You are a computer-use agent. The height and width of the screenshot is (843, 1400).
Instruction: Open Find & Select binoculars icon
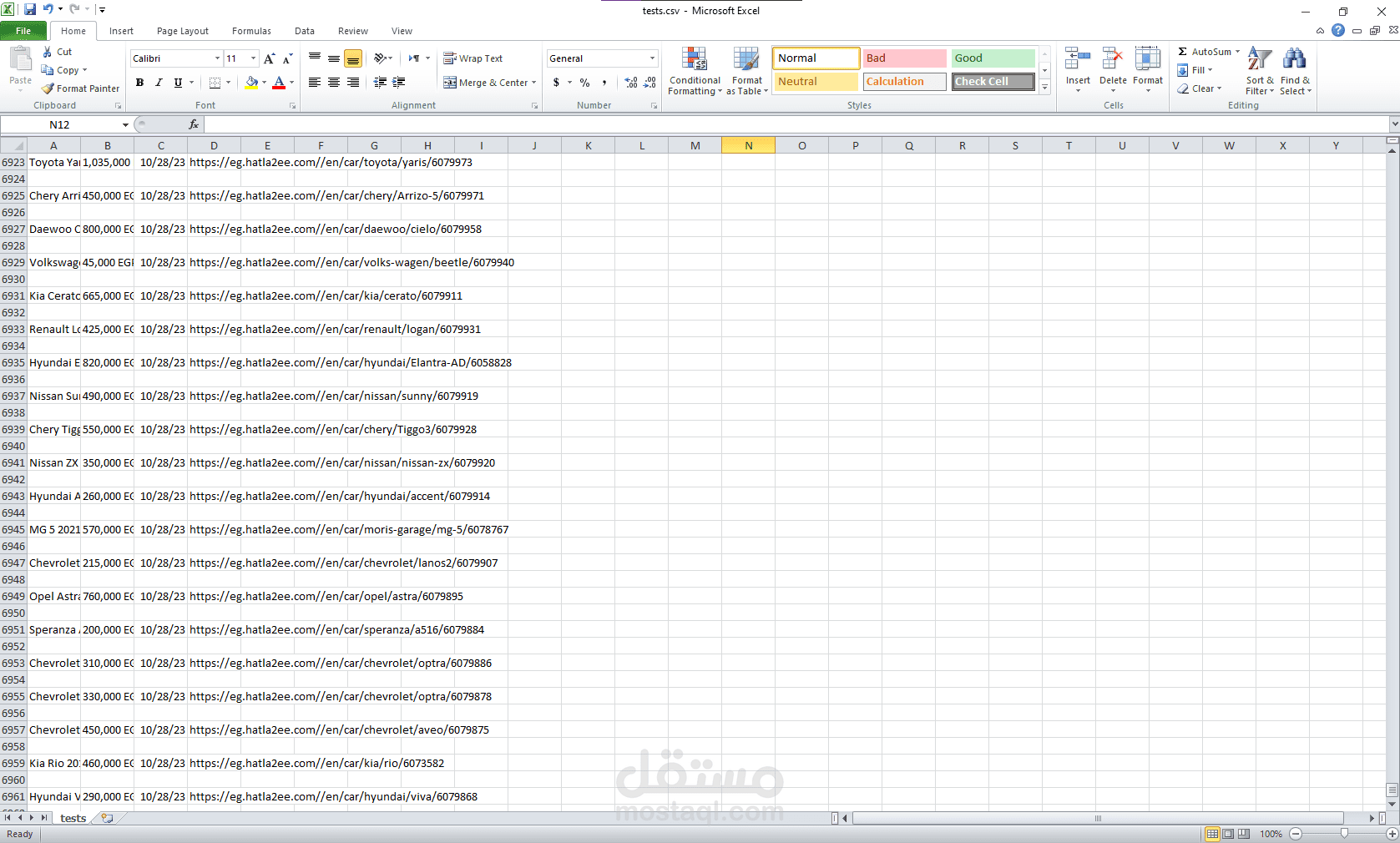coord(1295,59)
